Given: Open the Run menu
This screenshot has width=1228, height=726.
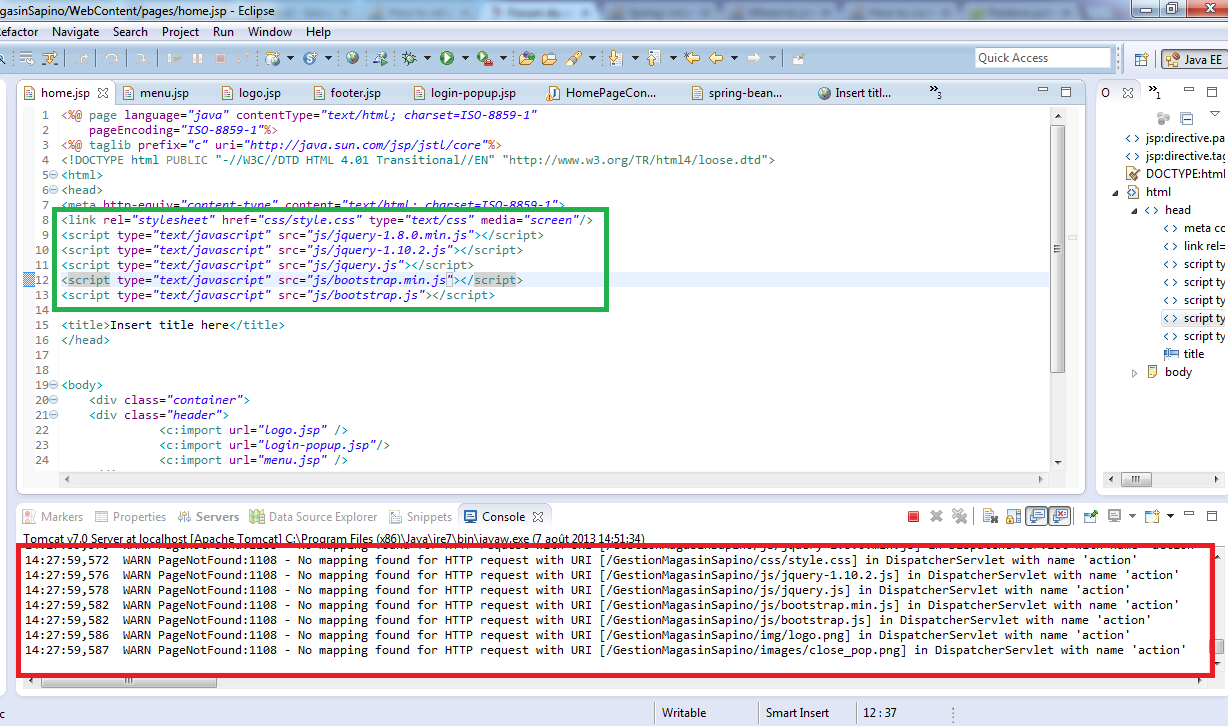Looking at the screenshot, I should click(x=223, y=32).
